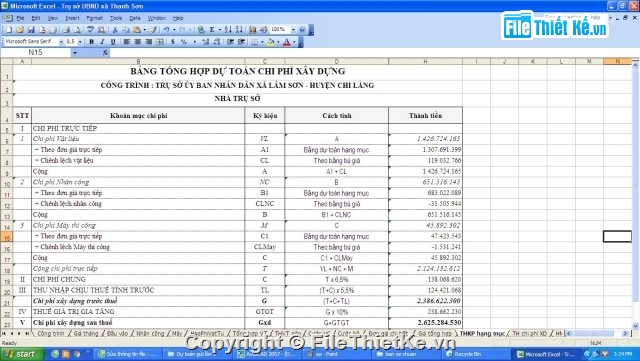Toggle Italic formatting

(x=102, y=42)
